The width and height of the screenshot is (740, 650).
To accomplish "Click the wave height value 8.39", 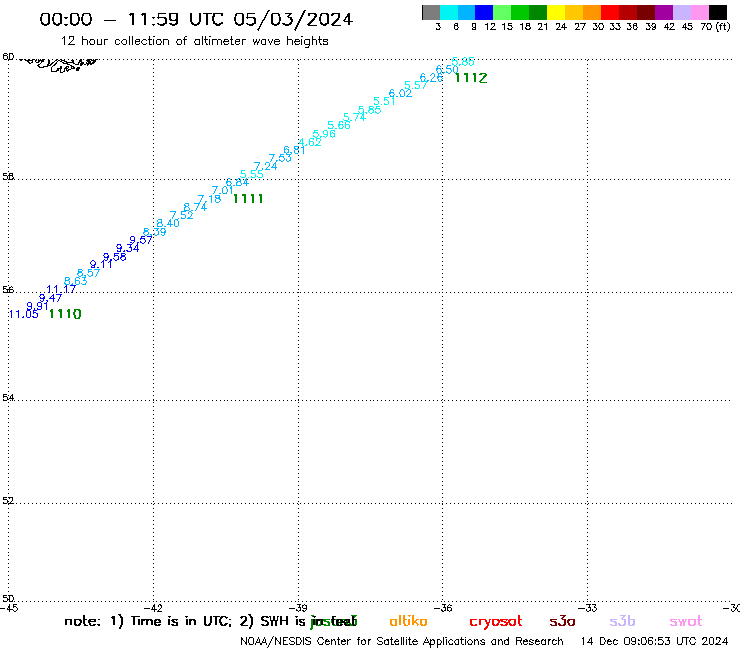I will pyautogui.click(x=154, y=232).
